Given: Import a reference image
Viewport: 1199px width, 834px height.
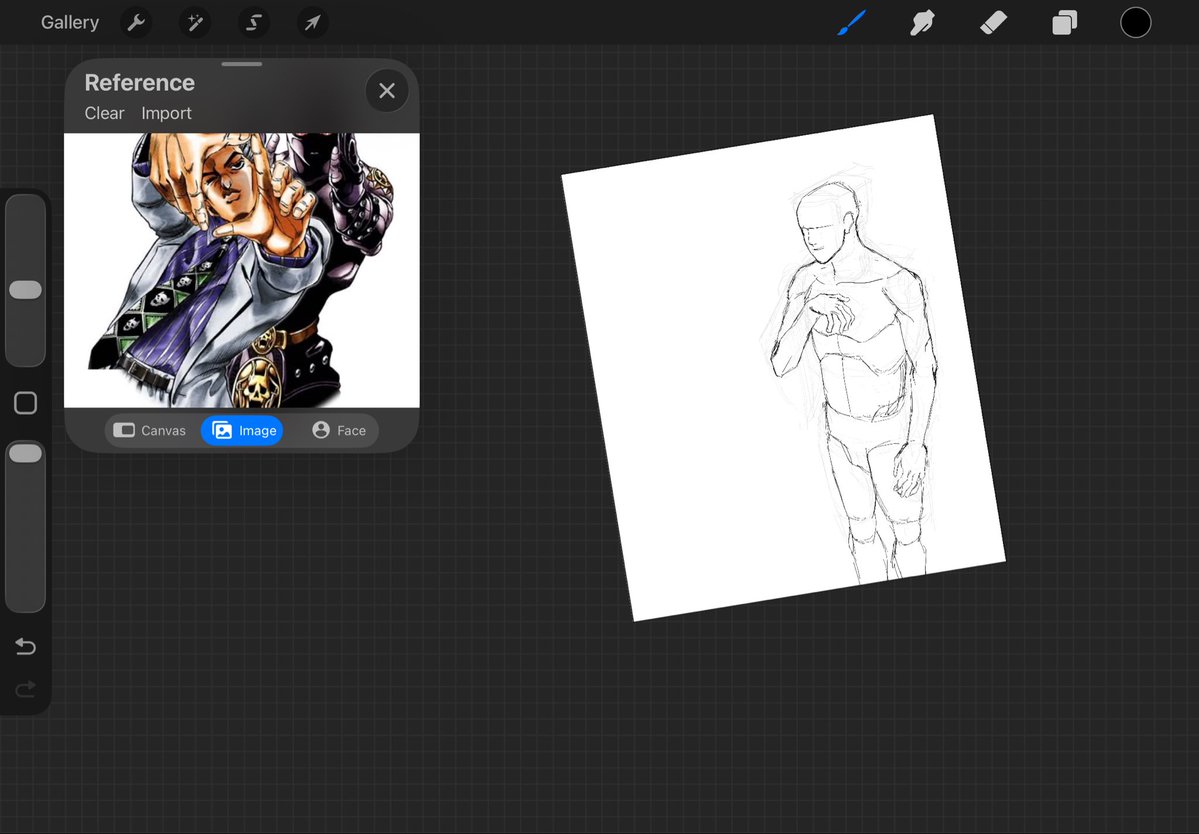Looking at the screenshot, I should 166,113.
